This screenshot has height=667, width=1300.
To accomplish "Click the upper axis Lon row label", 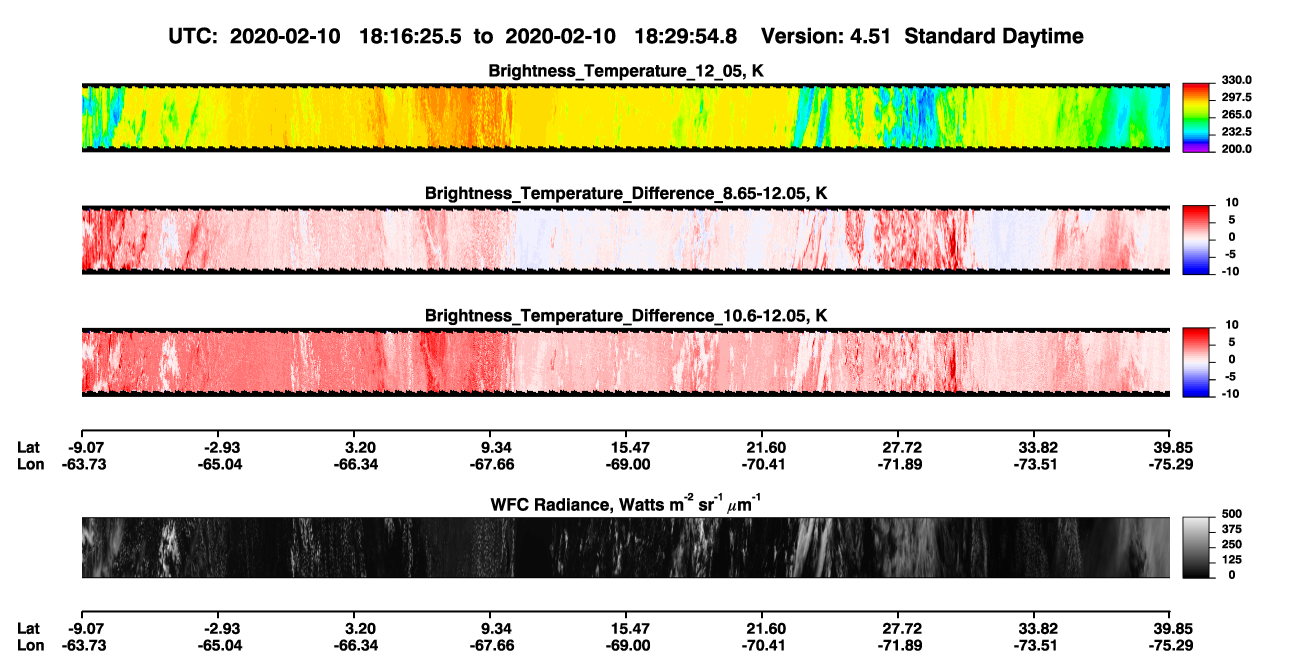I will [30, 464].
